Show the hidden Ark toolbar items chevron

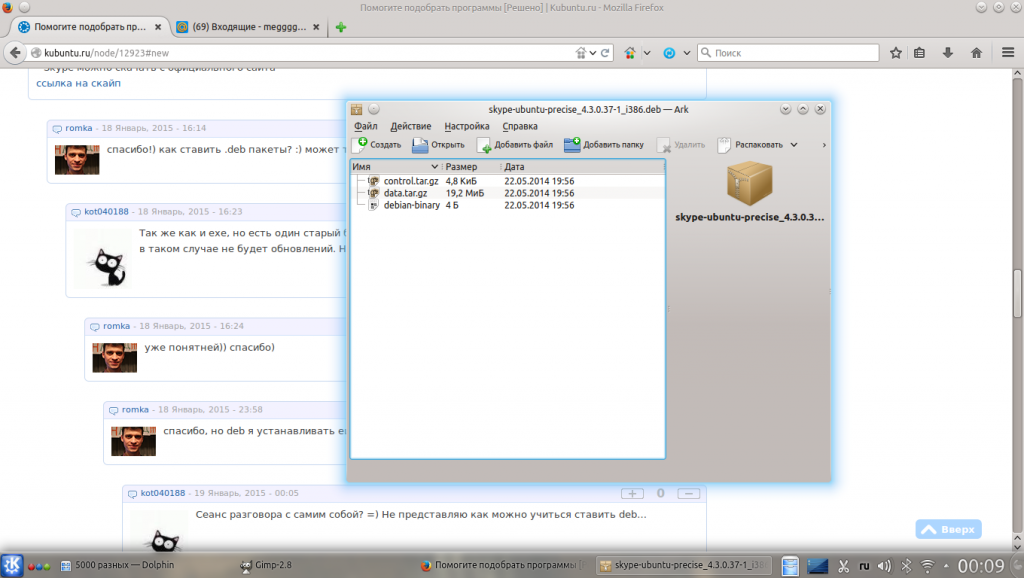coord(824,145)
